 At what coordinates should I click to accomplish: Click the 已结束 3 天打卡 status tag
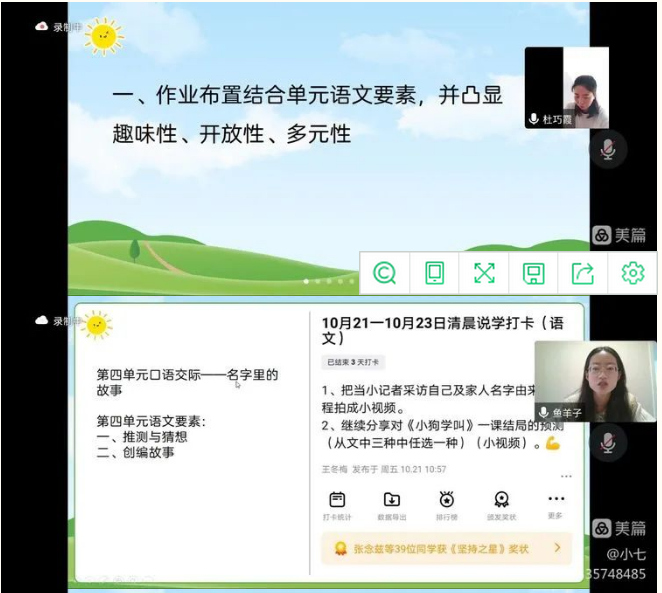[x=353, y=362]
